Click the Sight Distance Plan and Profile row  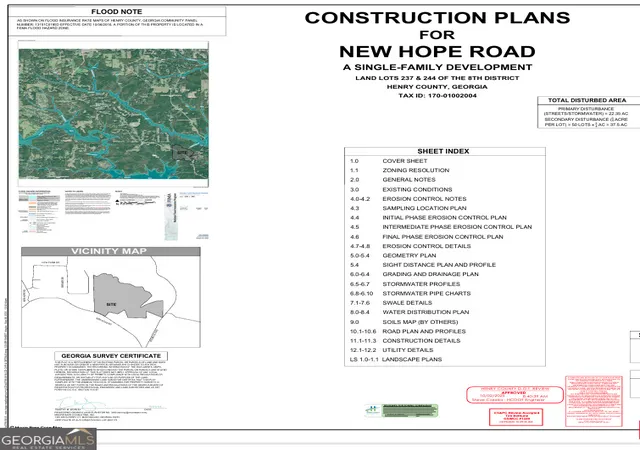423,265
